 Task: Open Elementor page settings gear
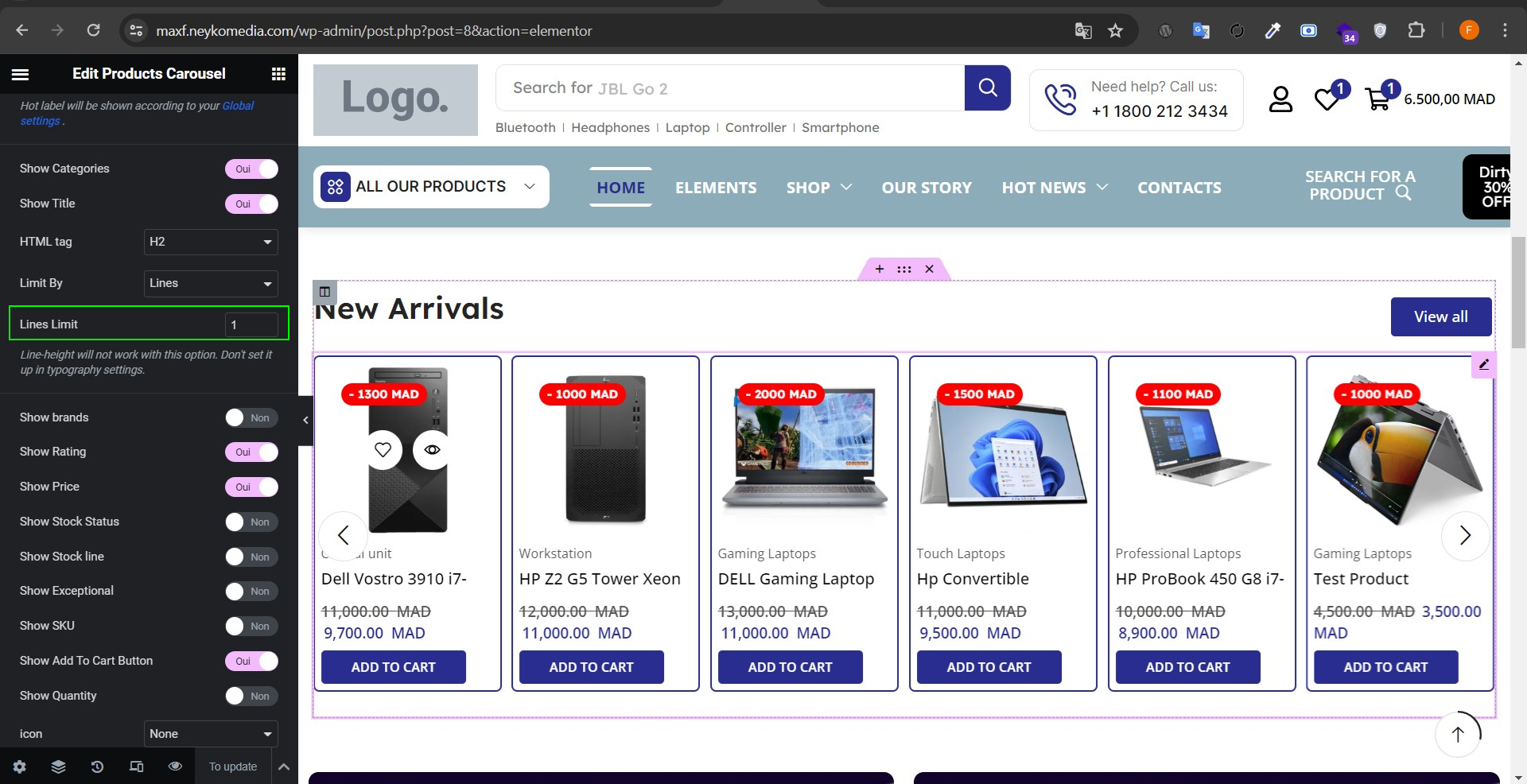click(20, 767)
